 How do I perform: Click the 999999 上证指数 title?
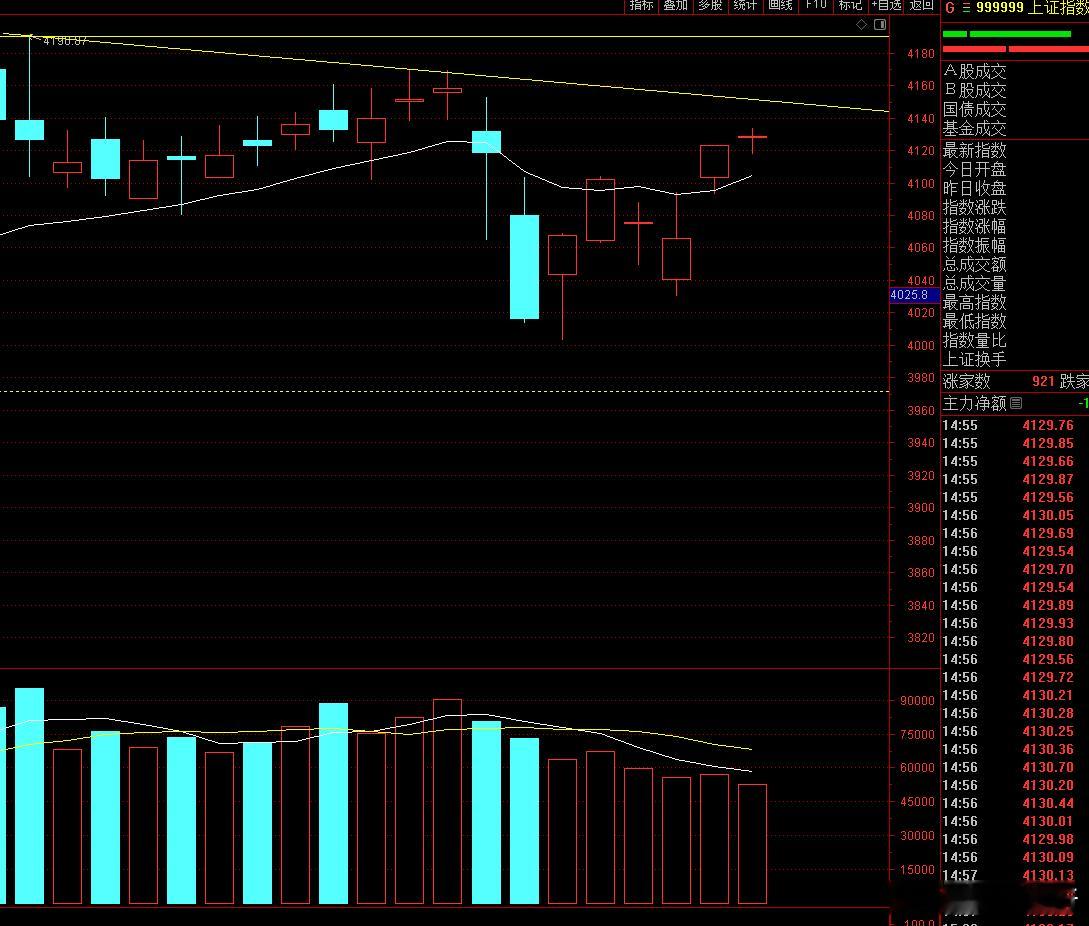click(1032, 8)
